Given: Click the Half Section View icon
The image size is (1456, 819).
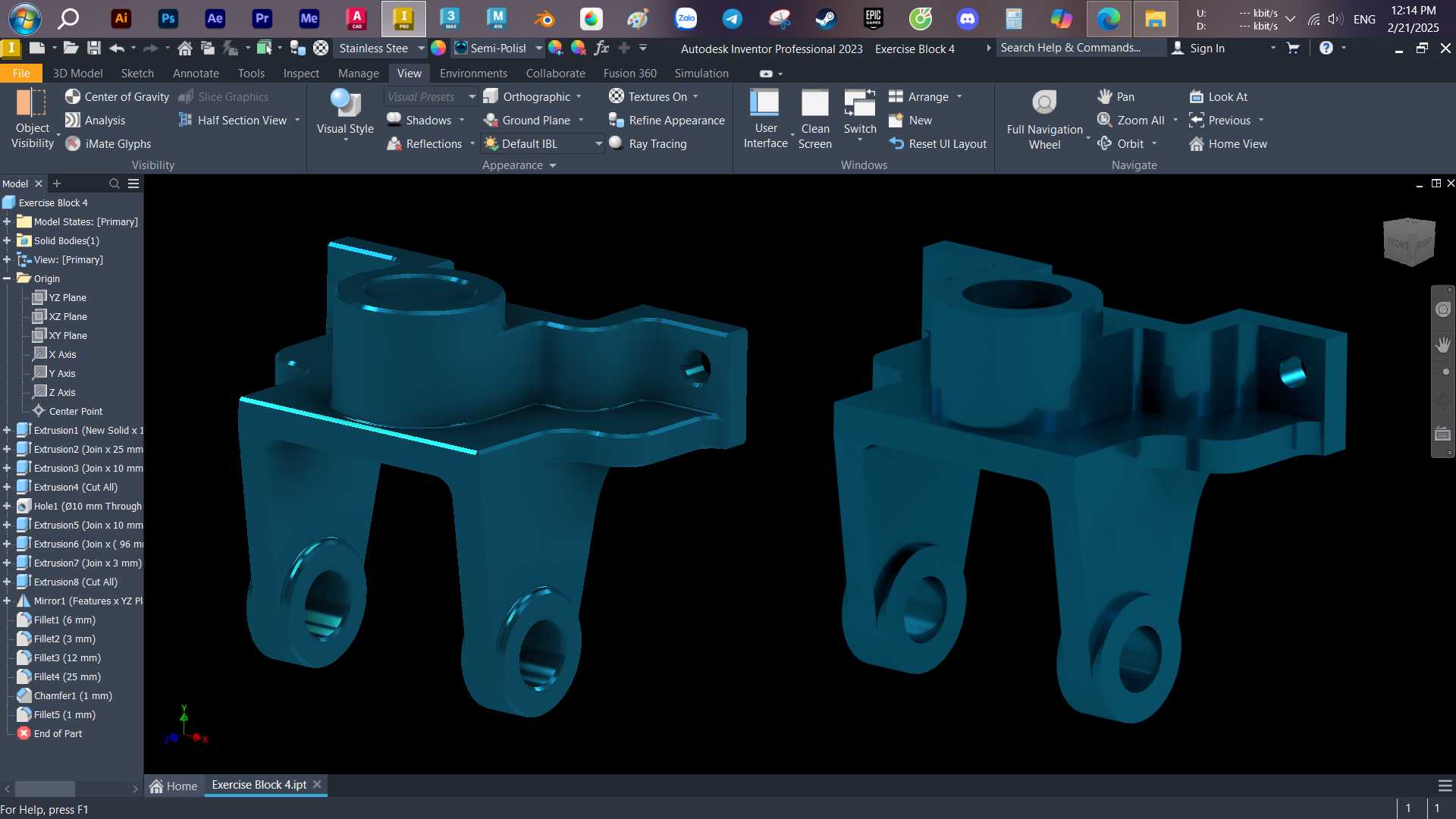Looking at the screenshot, I should click(185, 120).
